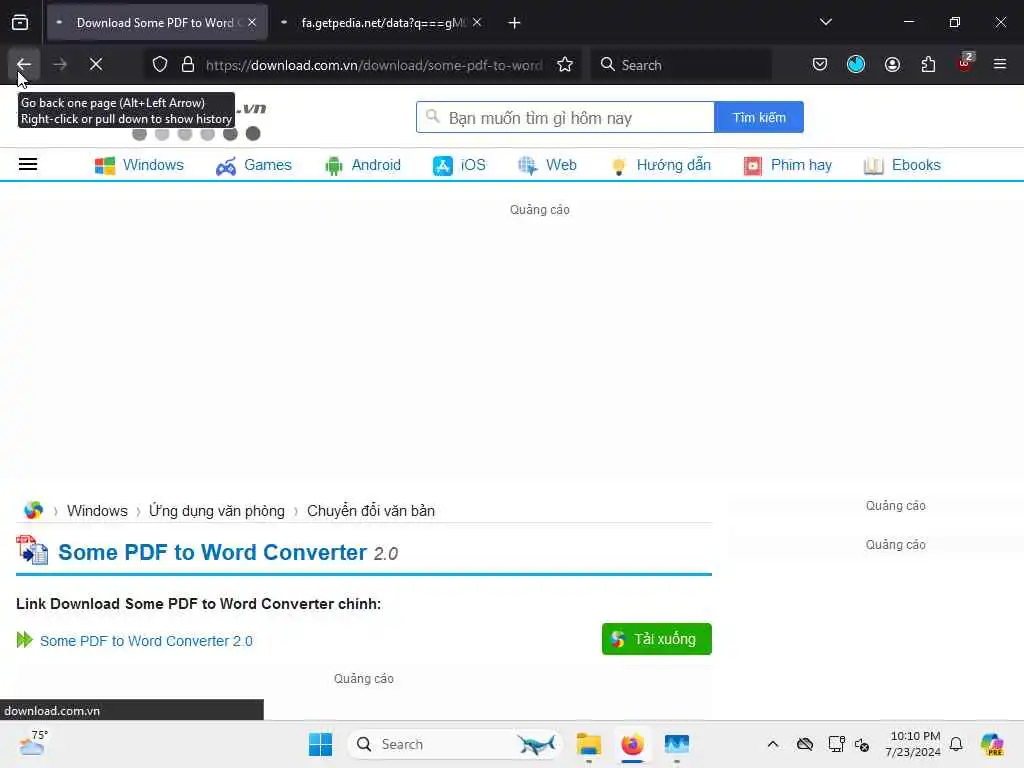Screen dimensions: 1024x768
Task: Show hidden system tray icons
Action: (x=773, y=744)
